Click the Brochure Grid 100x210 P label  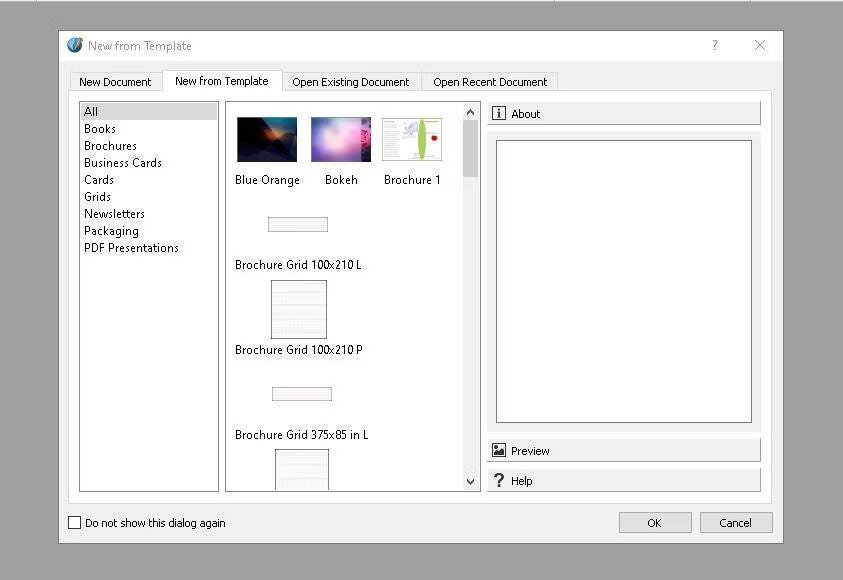click(x=299, y=350)
